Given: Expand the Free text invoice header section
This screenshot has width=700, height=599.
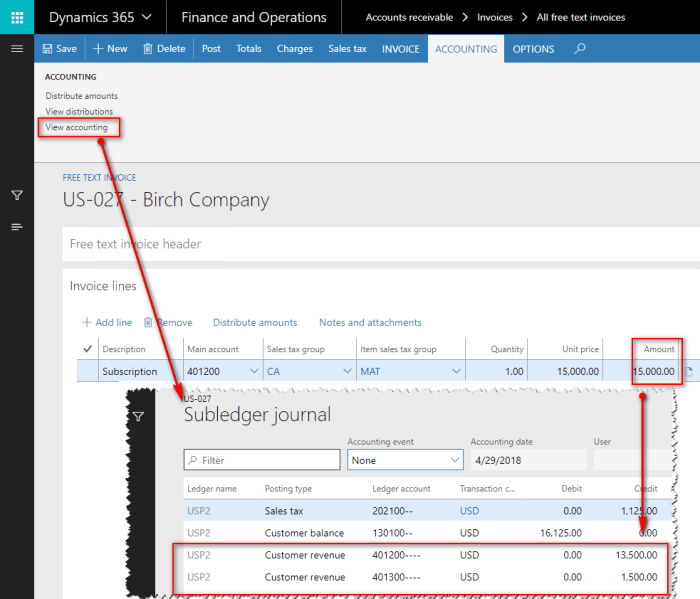Looking at the screenshot, I should [381, 244].
